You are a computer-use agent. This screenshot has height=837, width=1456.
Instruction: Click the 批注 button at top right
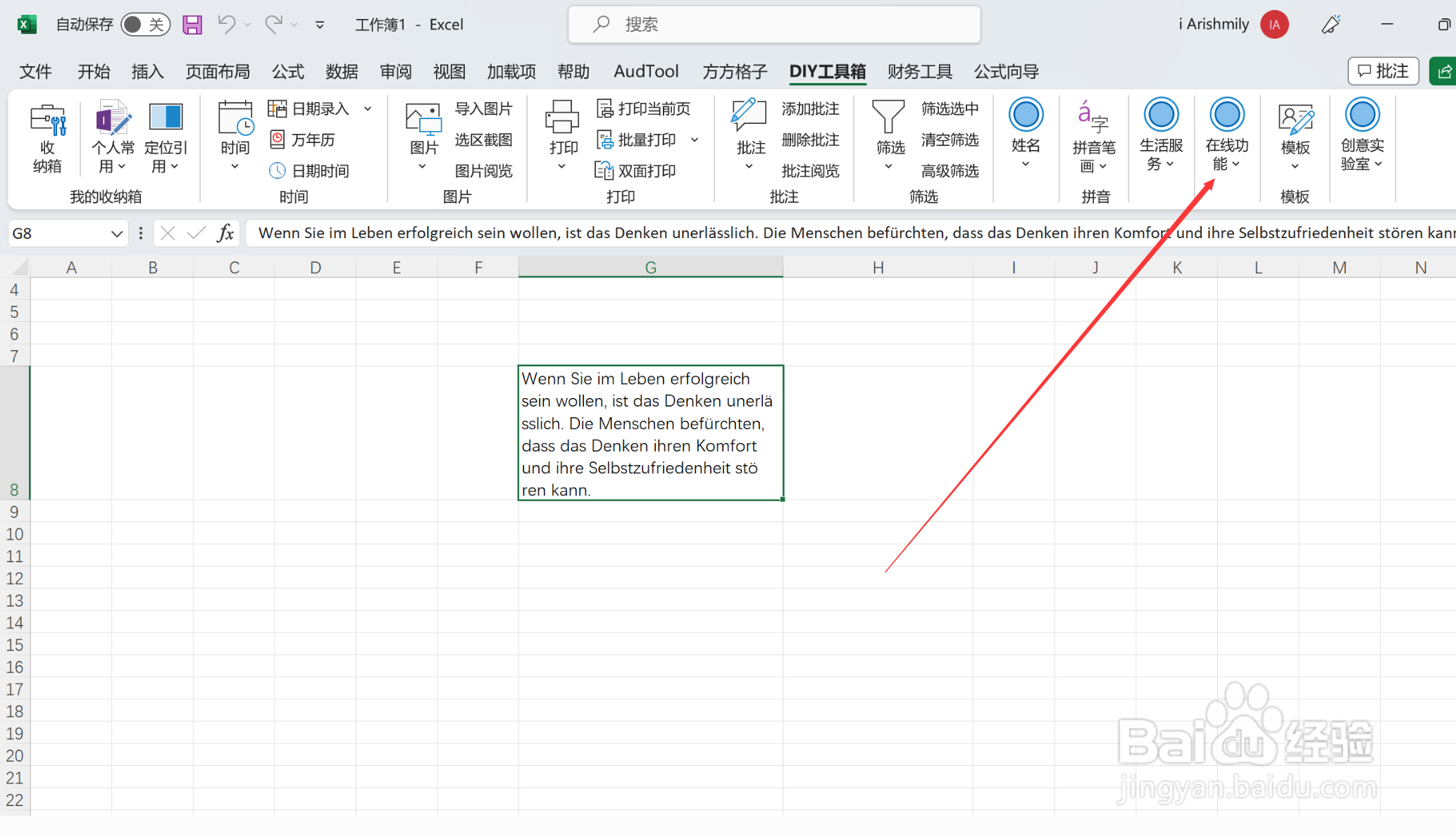(x=1383, y=71)
